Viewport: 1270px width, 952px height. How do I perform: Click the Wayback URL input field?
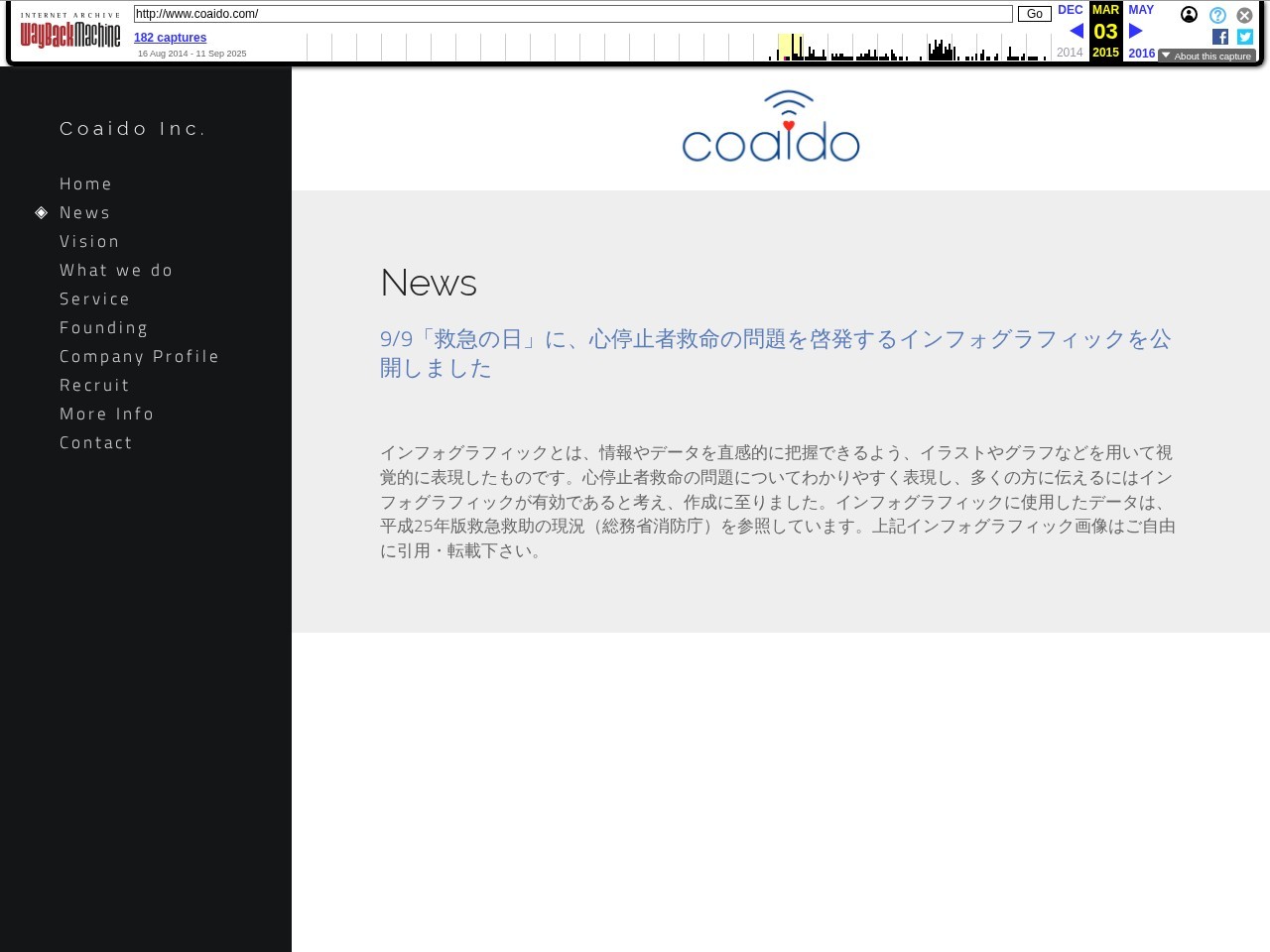(x=572, y=14)
